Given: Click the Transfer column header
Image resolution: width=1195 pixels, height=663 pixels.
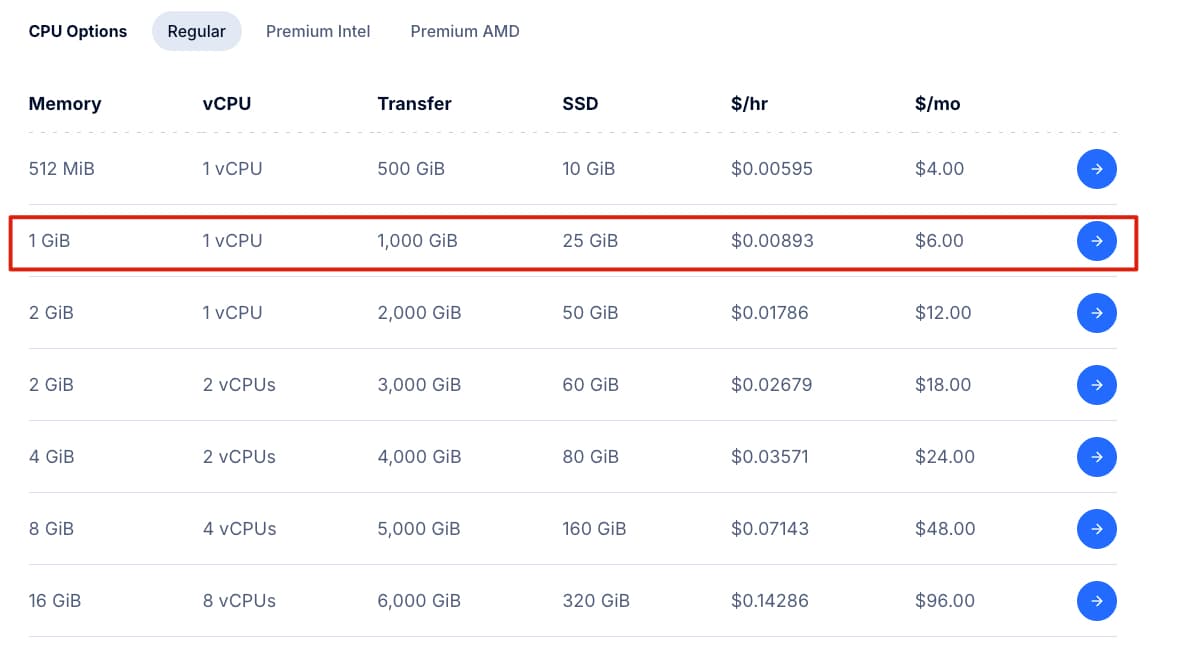Looking at the screenshot, I should pos(414,103).
